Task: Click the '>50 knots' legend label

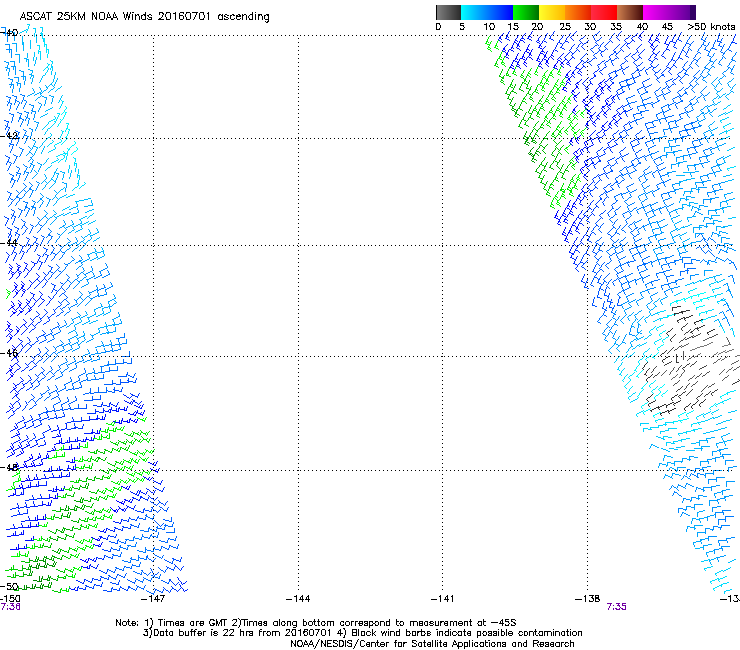Action: tap(712, 27)
